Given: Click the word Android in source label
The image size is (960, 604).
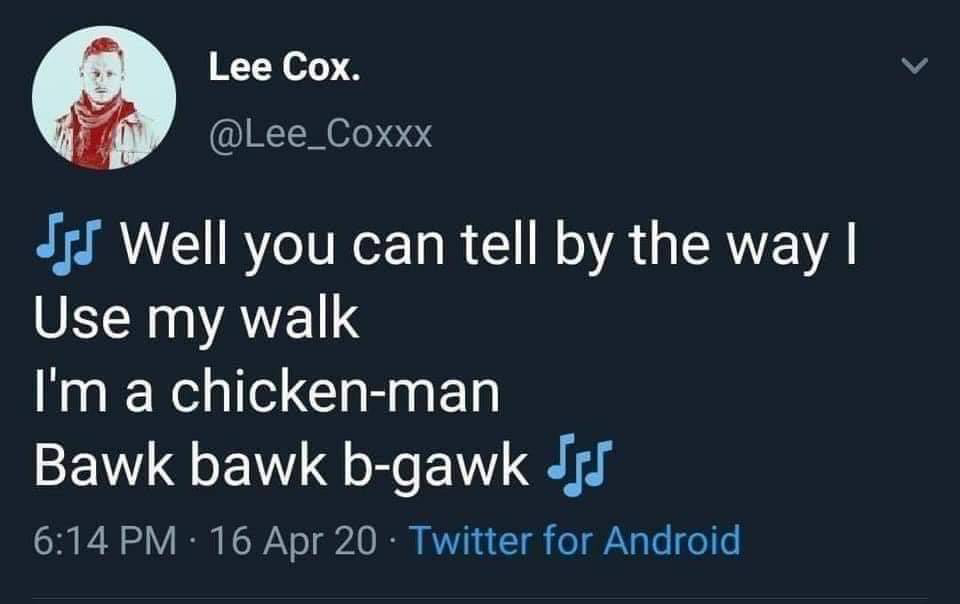Looking at the screenshot, I should (672, 540).
